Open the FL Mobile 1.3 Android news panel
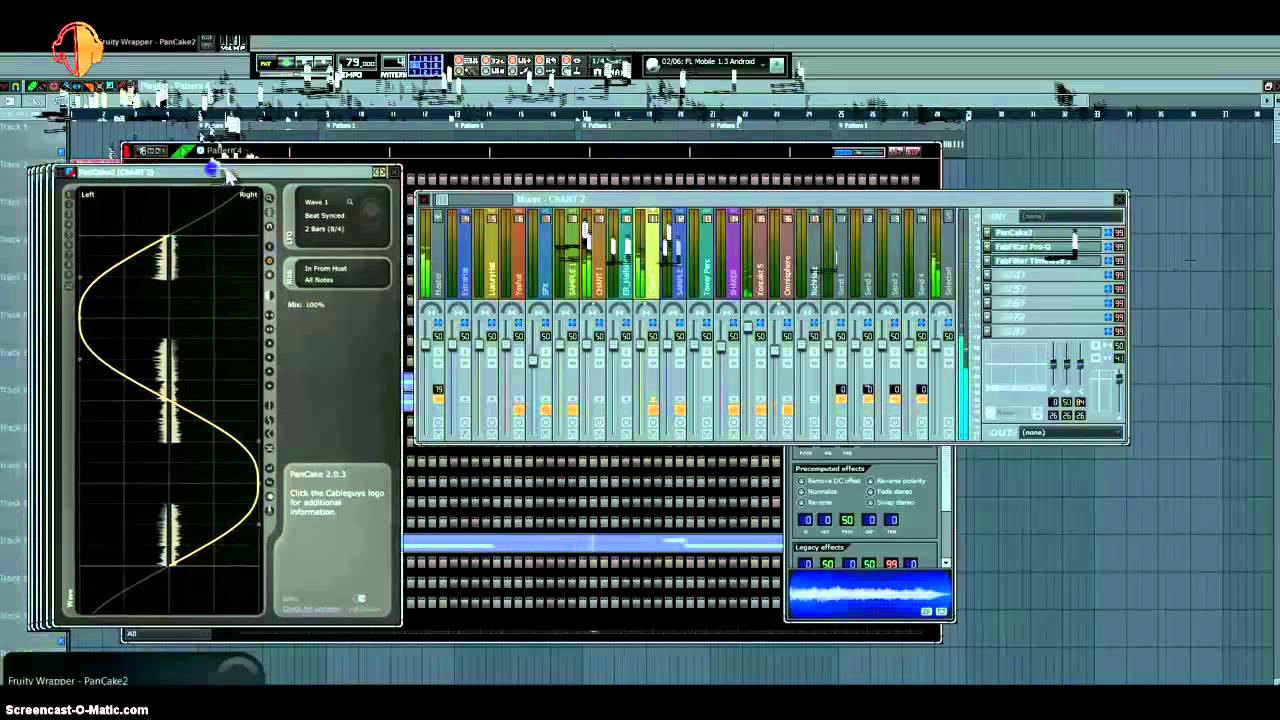This screenshot has height=720, width=1280. (x=715, y=63)
